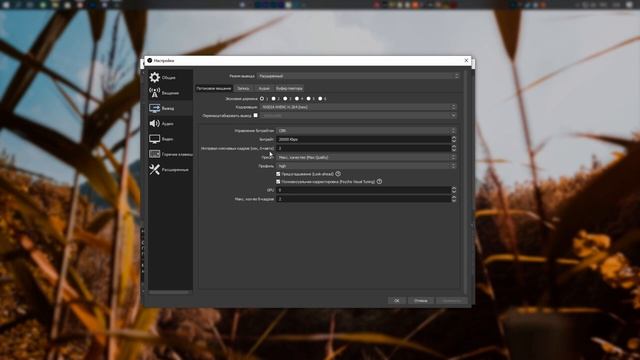Open the rescale output resolution dropdown
The width and height of the screenshot is (640, 360).
pos(358,116)
